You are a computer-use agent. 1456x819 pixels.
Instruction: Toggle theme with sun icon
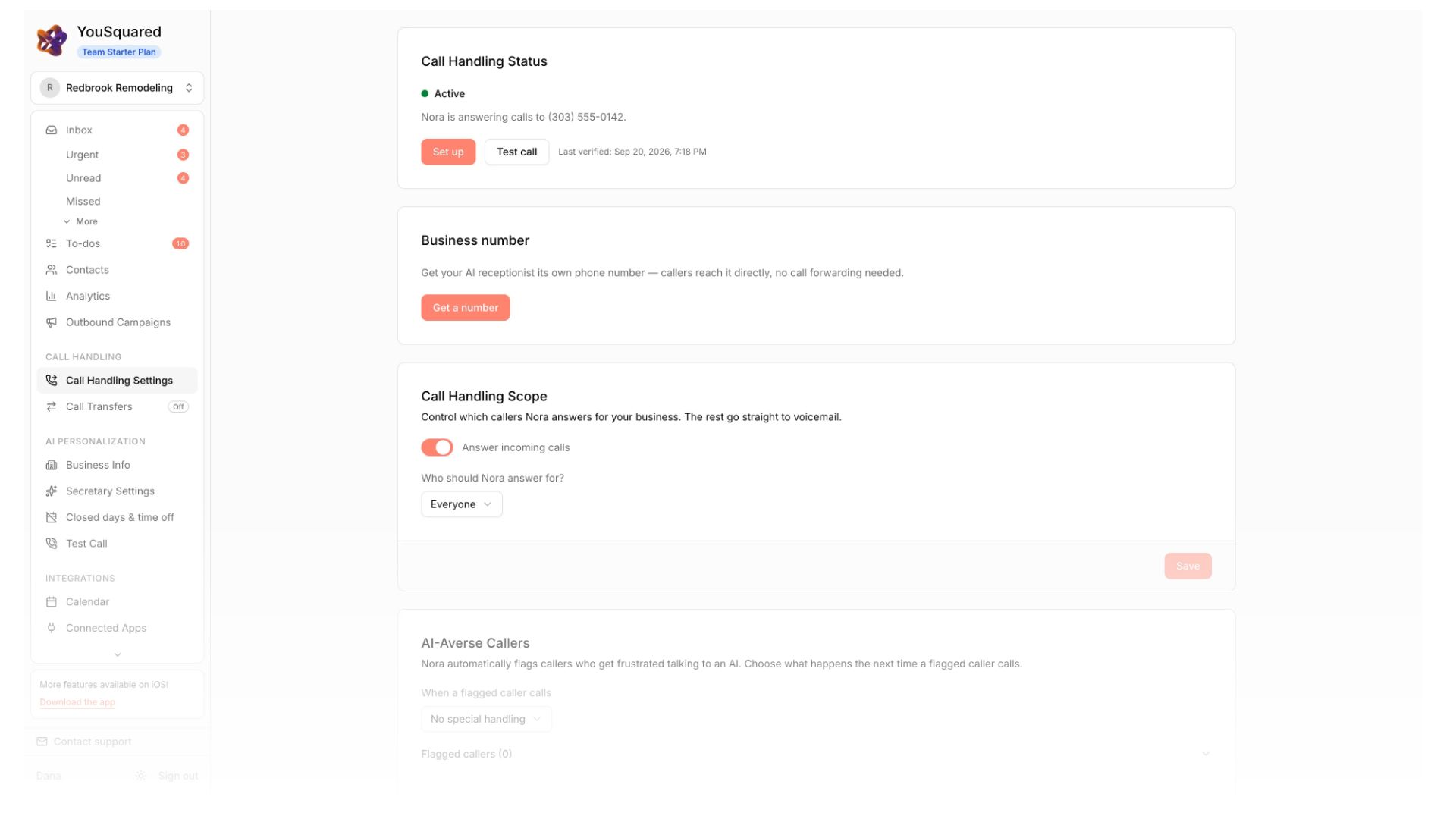click(x=140, y=776)
